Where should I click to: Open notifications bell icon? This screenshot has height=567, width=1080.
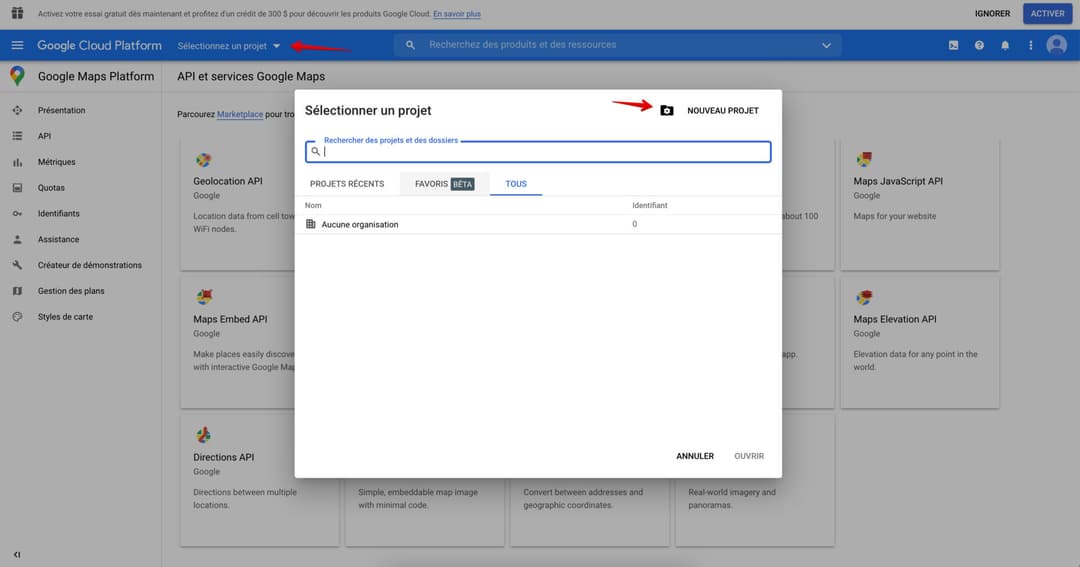click(x=1005, y=45)
